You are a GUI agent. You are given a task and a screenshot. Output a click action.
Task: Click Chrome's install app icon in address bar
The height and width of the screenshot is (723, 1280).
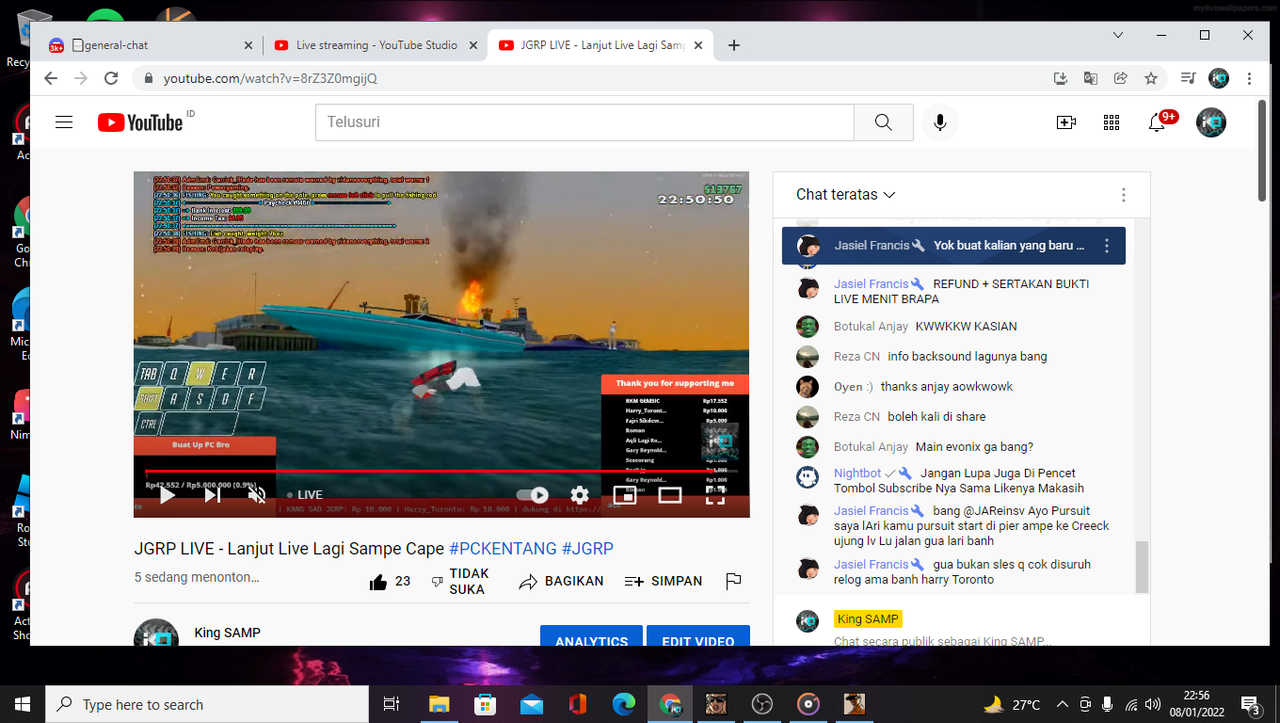(1061, 78)
